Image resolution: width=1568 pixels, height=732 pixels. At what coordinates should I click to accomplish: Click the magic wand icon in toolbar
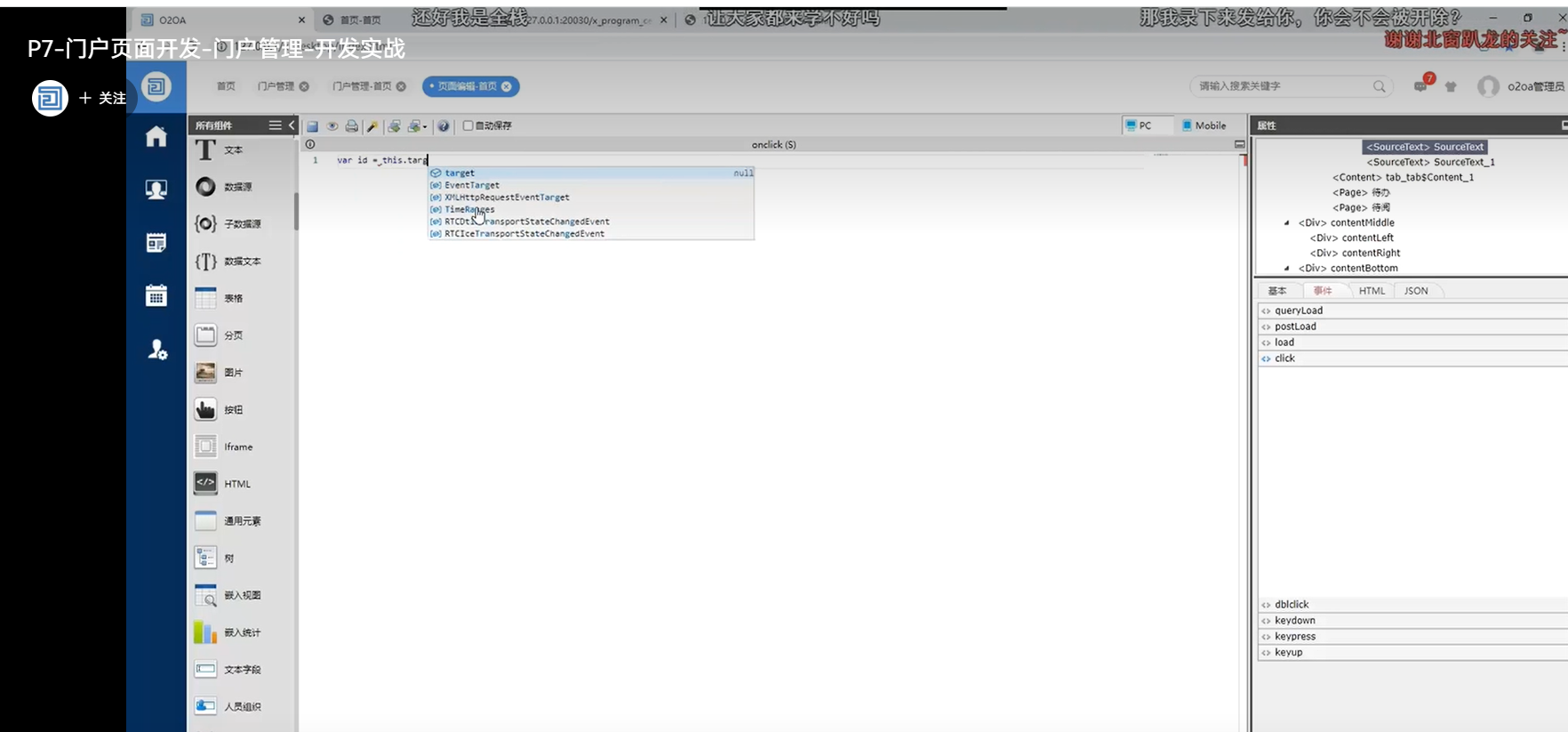pos(372,126)
